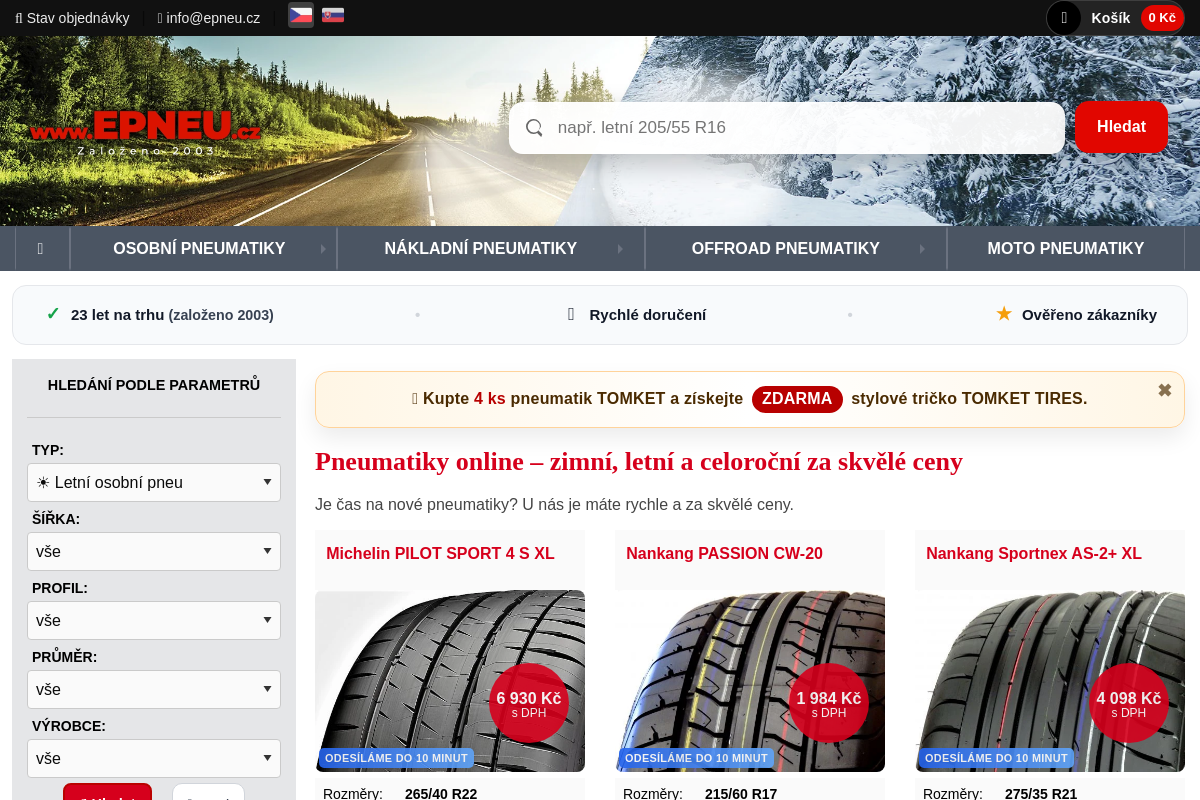Screen dimensions: 1200x800
Task: Expand arrow next to NÁKLADNÍ PNEUMATIKY
Action: (x=621, y=249)
